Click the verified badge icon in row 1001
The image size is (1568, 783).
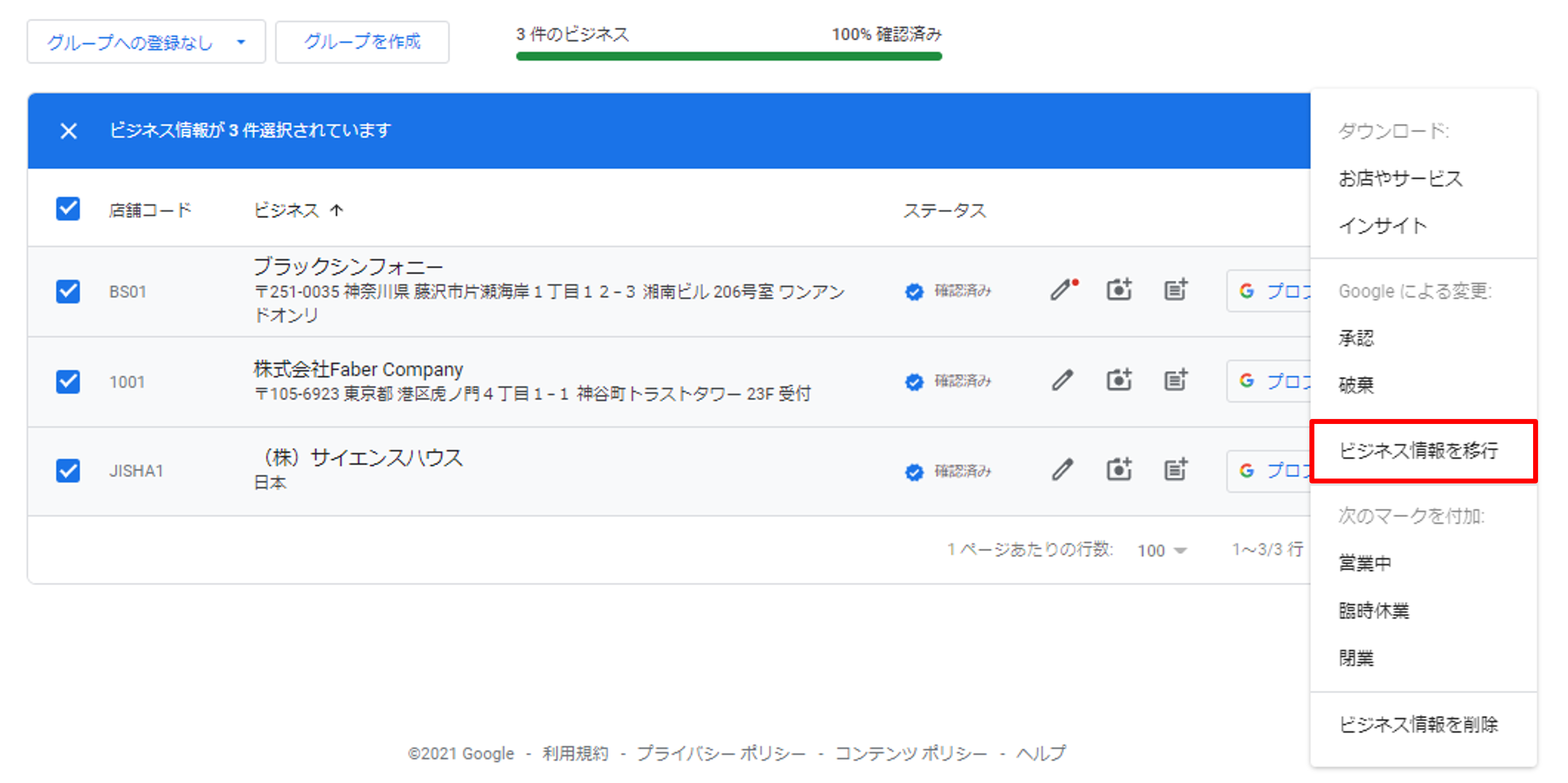point(914,382)
